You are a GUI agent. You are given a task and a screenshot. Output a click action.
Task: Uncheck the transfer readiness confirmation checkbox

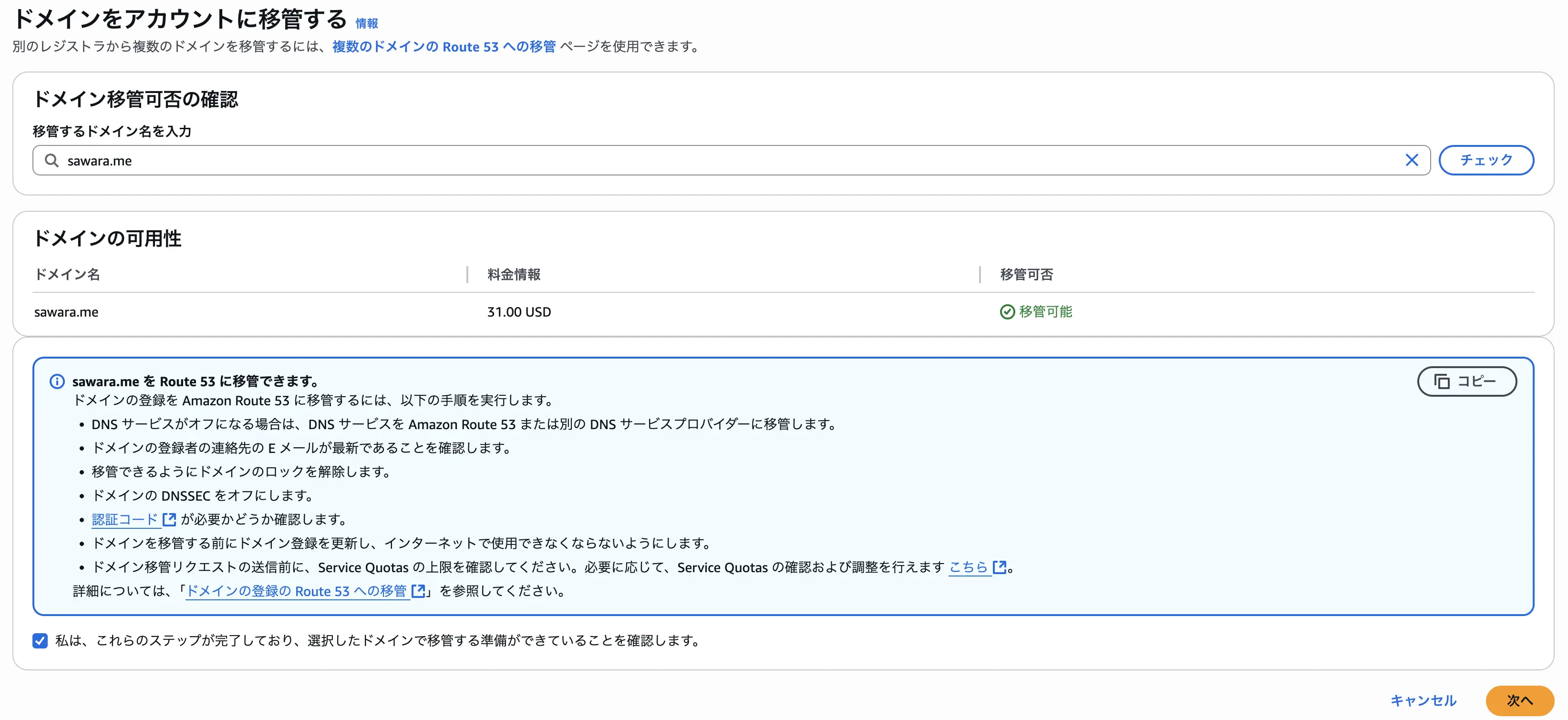40,640
